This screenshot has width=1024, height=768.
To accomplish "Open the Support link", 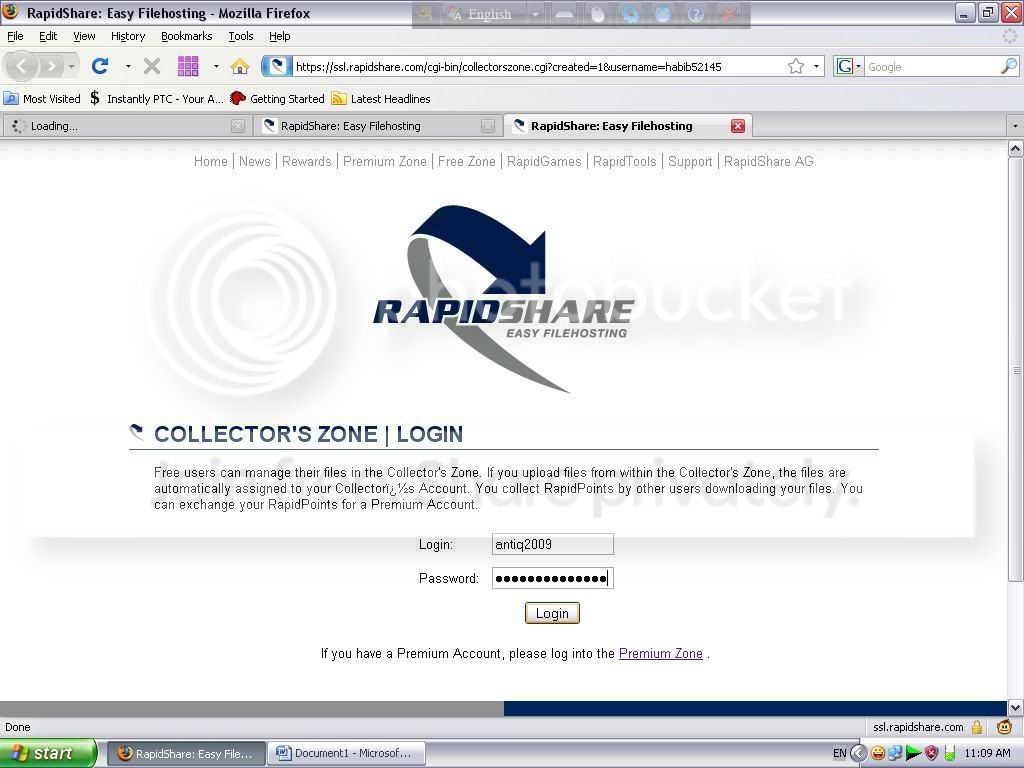I will pos(690,161).
